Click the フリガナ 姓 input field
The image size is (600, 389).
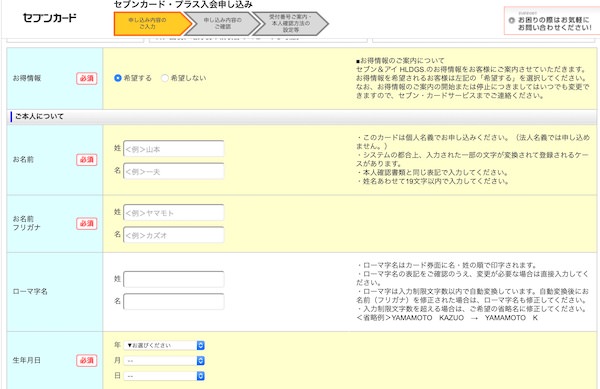[x=174, y=213]
